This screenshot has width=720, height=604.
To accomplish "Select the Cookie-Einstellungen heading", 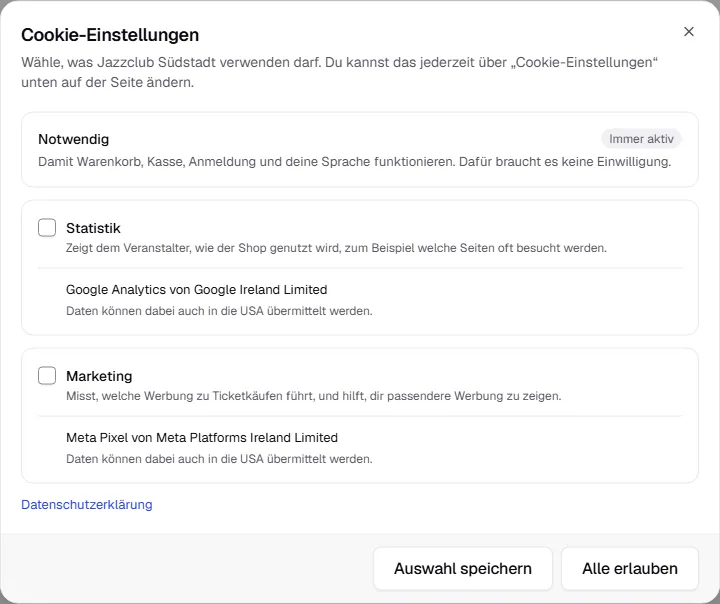I will [110, 35].
